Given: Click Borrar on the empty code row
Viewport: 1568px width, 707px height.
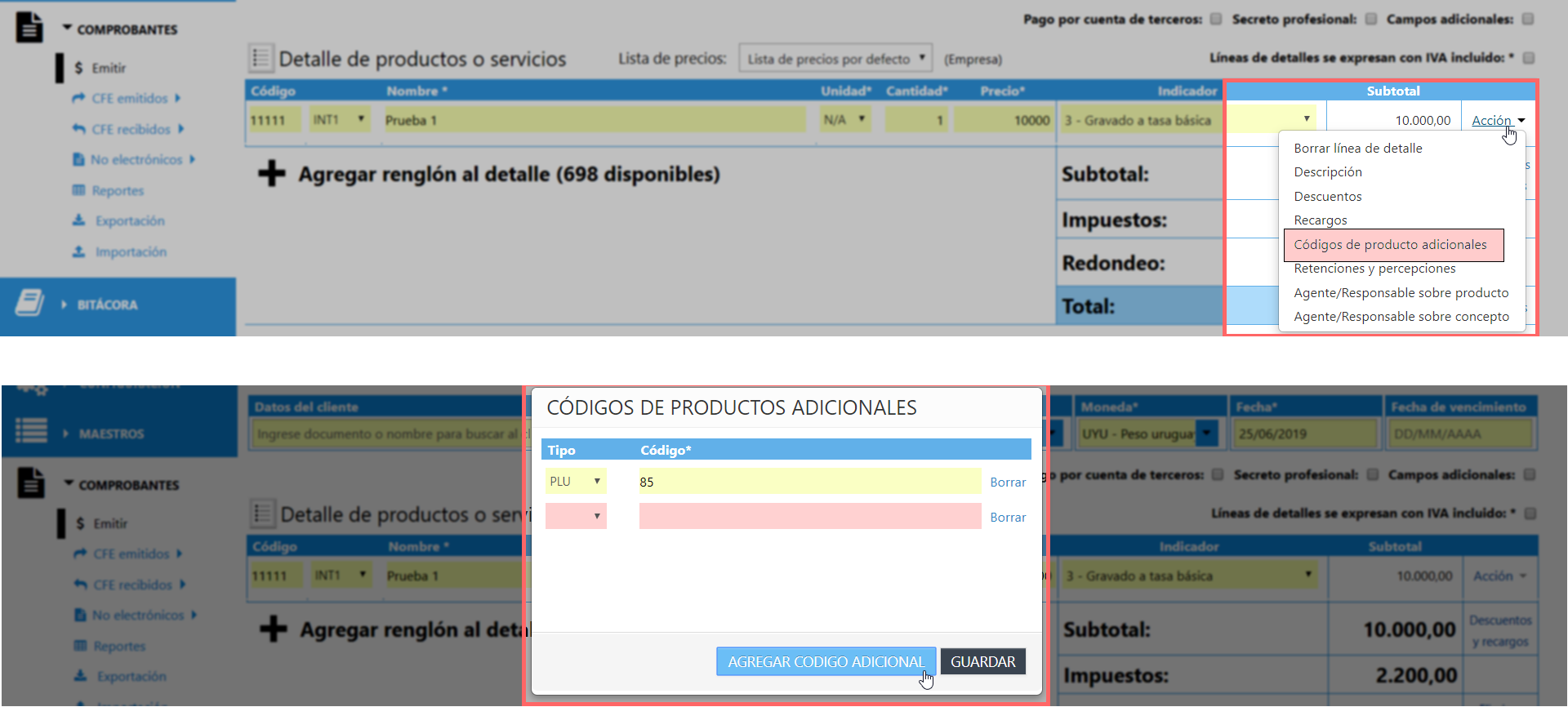Looking at the screenshot, I should 1008,518.
